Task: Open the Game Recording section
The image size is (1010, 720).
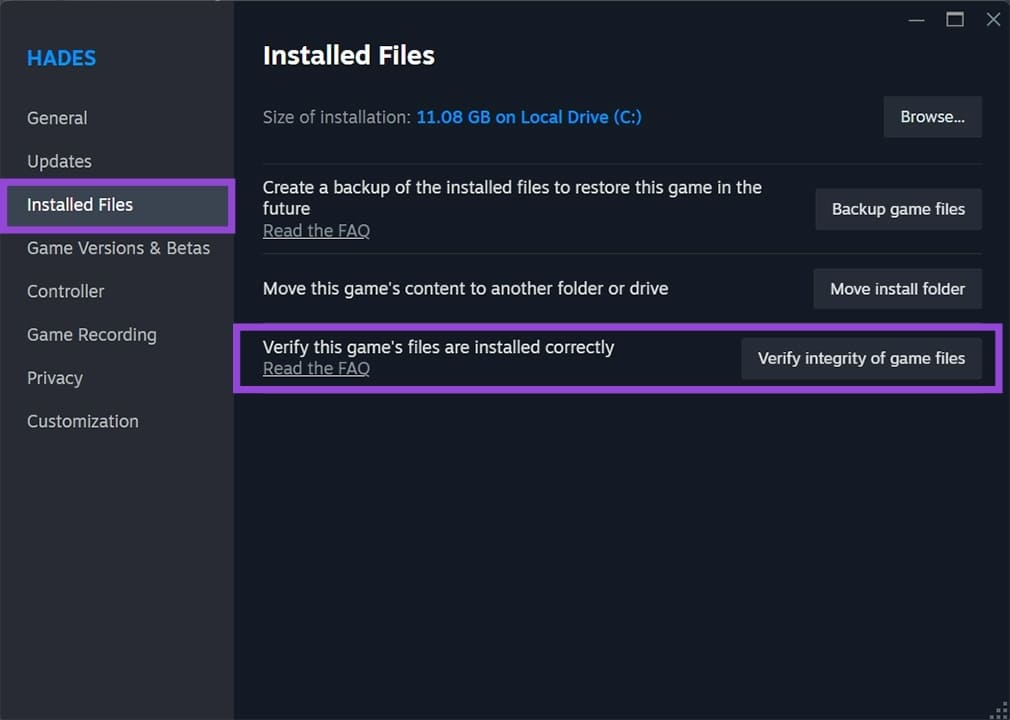Action: pos(91,334)
